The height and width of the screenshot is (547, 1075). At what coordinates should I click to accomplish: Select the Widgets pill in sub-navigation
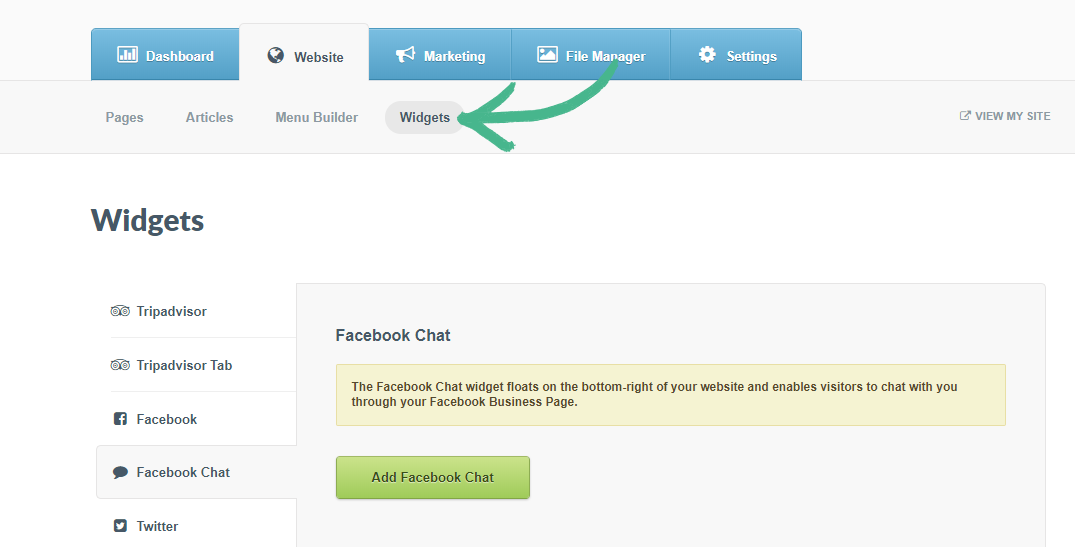click(425, 117)
